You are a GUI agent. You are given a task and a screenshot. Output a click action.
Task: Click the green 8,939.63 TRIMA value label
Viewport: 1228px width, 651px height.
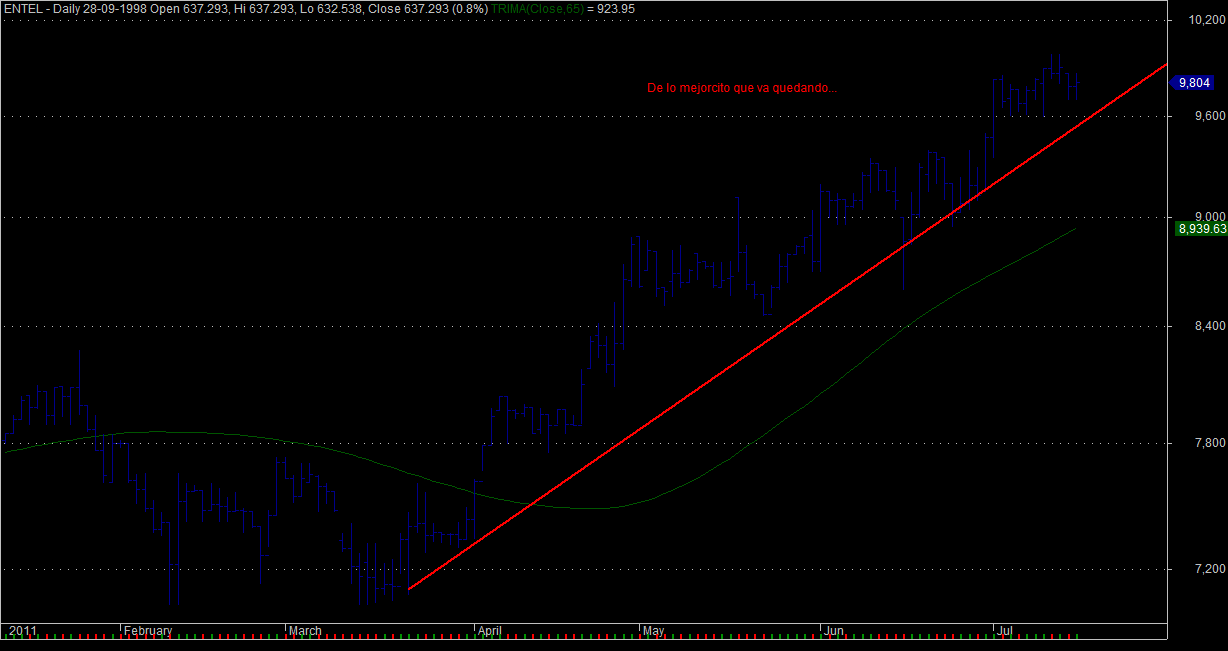[1202, 229]
